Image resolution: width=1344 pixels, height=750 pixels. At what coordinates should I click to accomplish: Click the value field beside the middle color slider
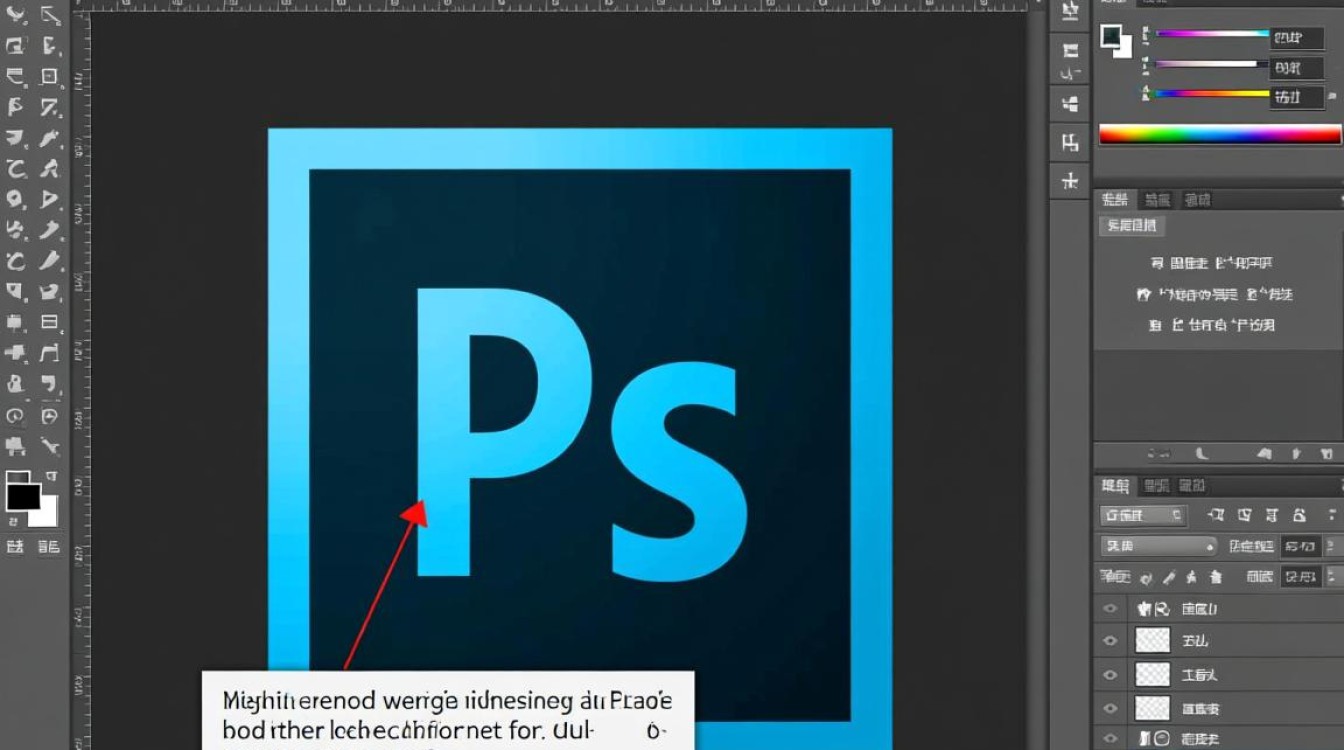1296,68
